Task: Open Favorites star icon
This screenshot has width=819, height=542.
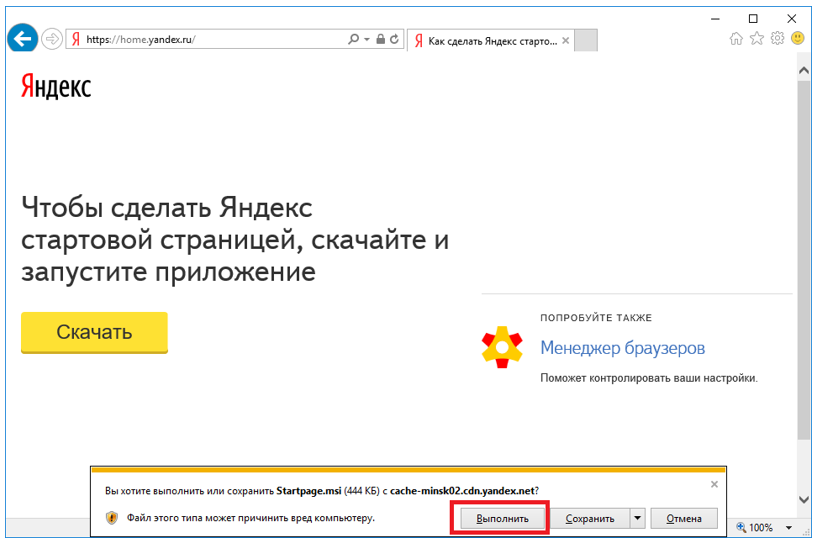Action: click(x=757, y=39)
